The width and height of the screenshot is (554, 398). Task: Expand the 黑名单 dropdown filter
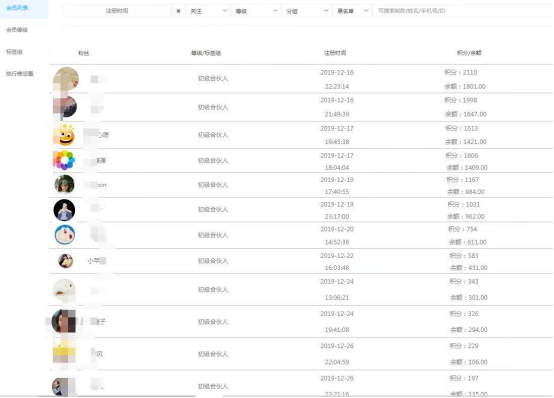352,11
